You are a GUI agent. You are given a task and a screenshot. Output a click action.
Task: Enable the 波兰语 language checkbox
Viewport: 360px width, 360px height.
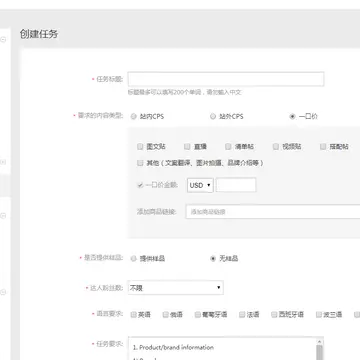pos(319,314)
